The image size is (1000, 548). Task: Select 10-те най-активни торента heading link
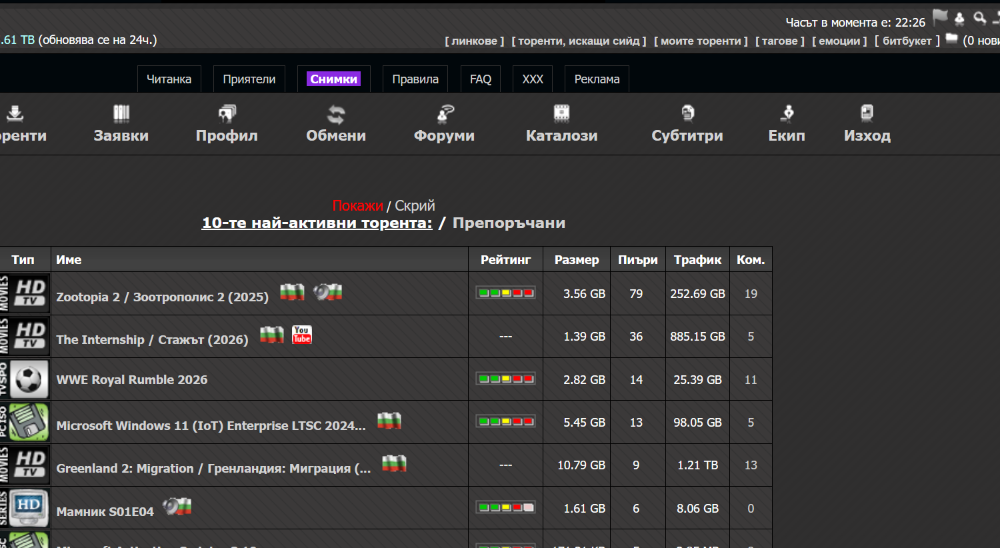[317, 223]
